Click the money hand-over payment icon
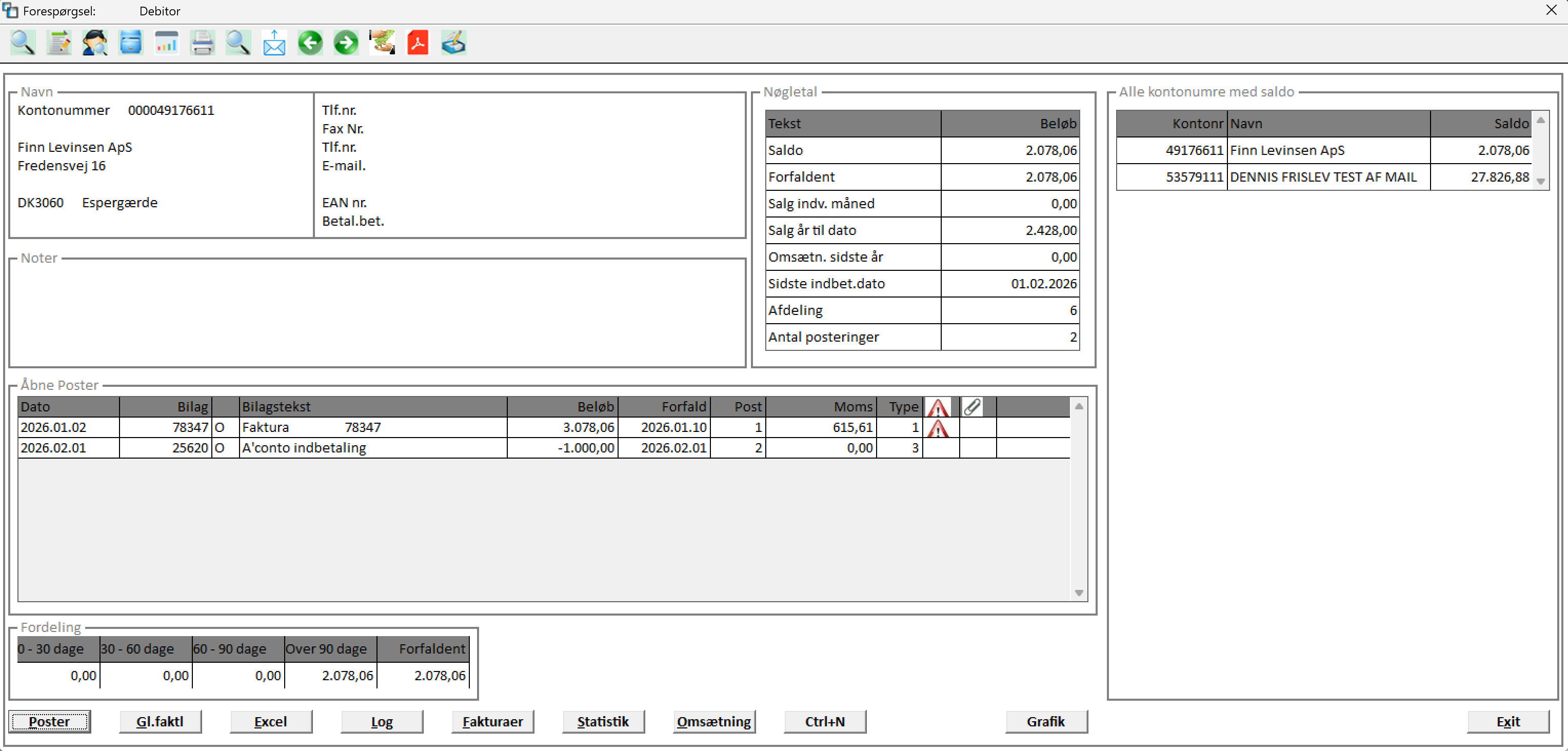This screenshot has height=751, width=1568. tap(382, 43)
